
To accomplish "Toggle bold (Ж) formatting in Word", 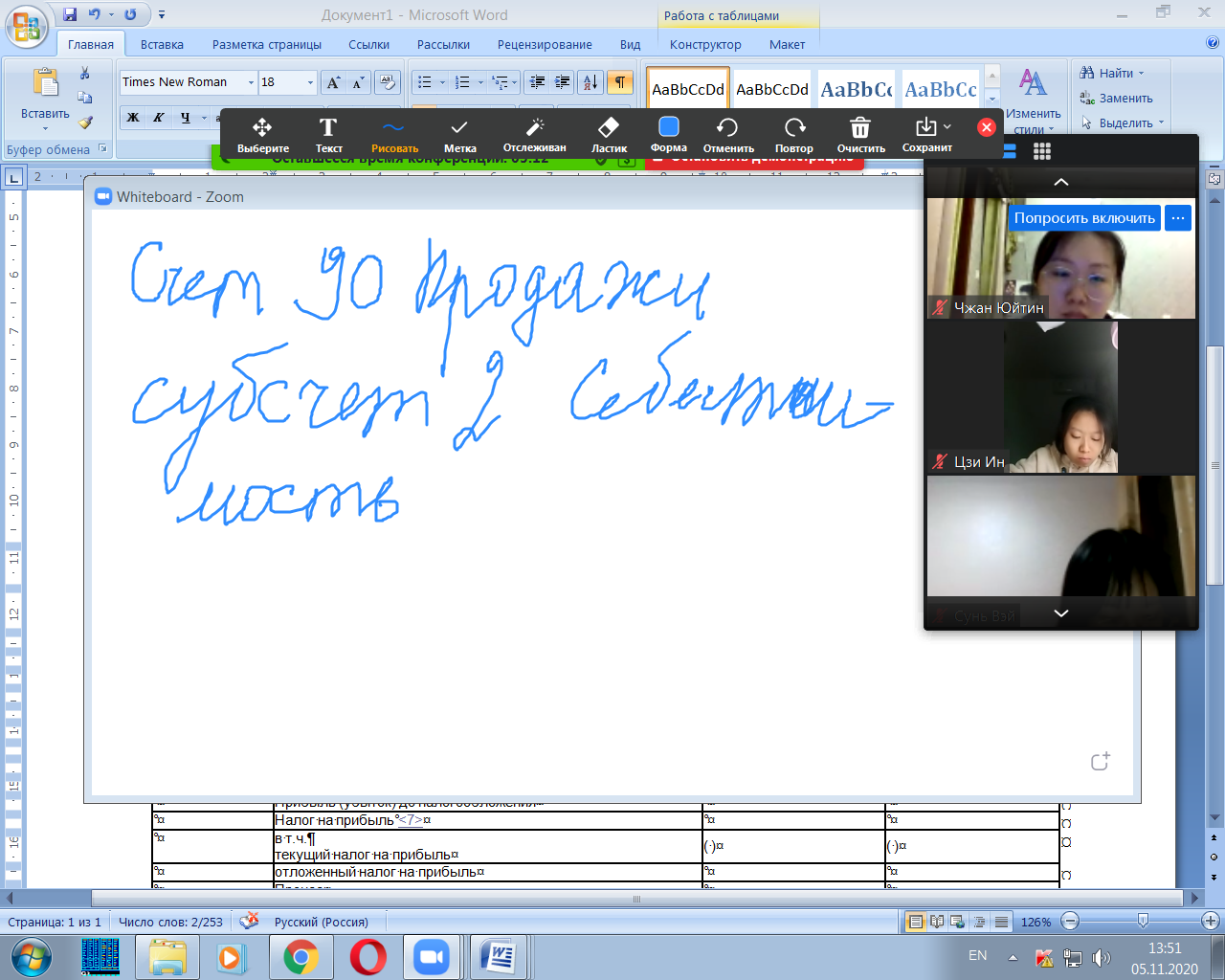I will [x=133, y=118].
